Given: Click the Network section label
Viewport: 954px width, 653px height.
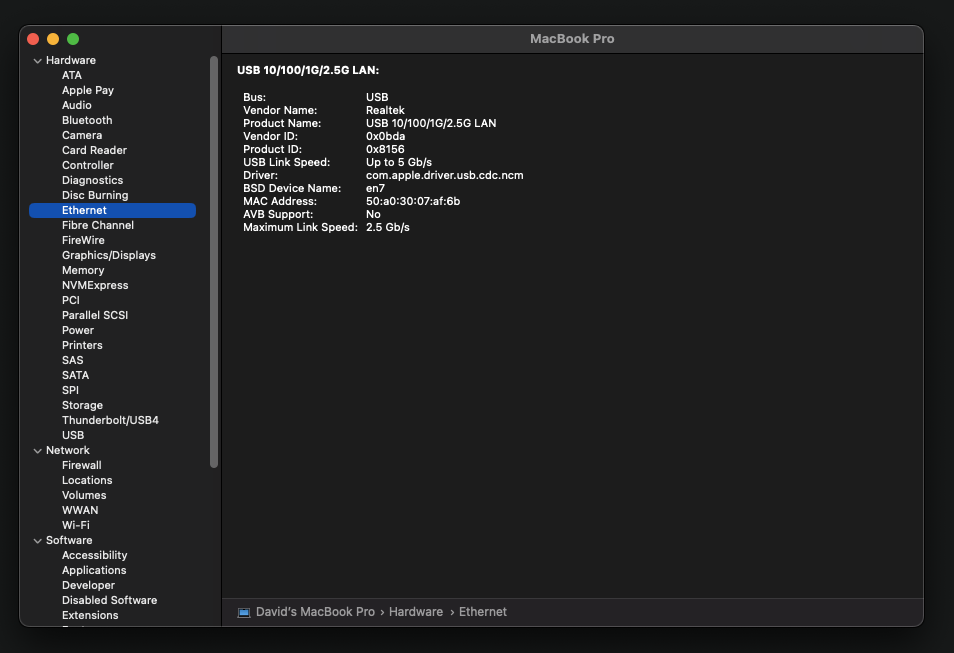Looking at the screenshot, I should pyautogui.click(x=68, y=450).
